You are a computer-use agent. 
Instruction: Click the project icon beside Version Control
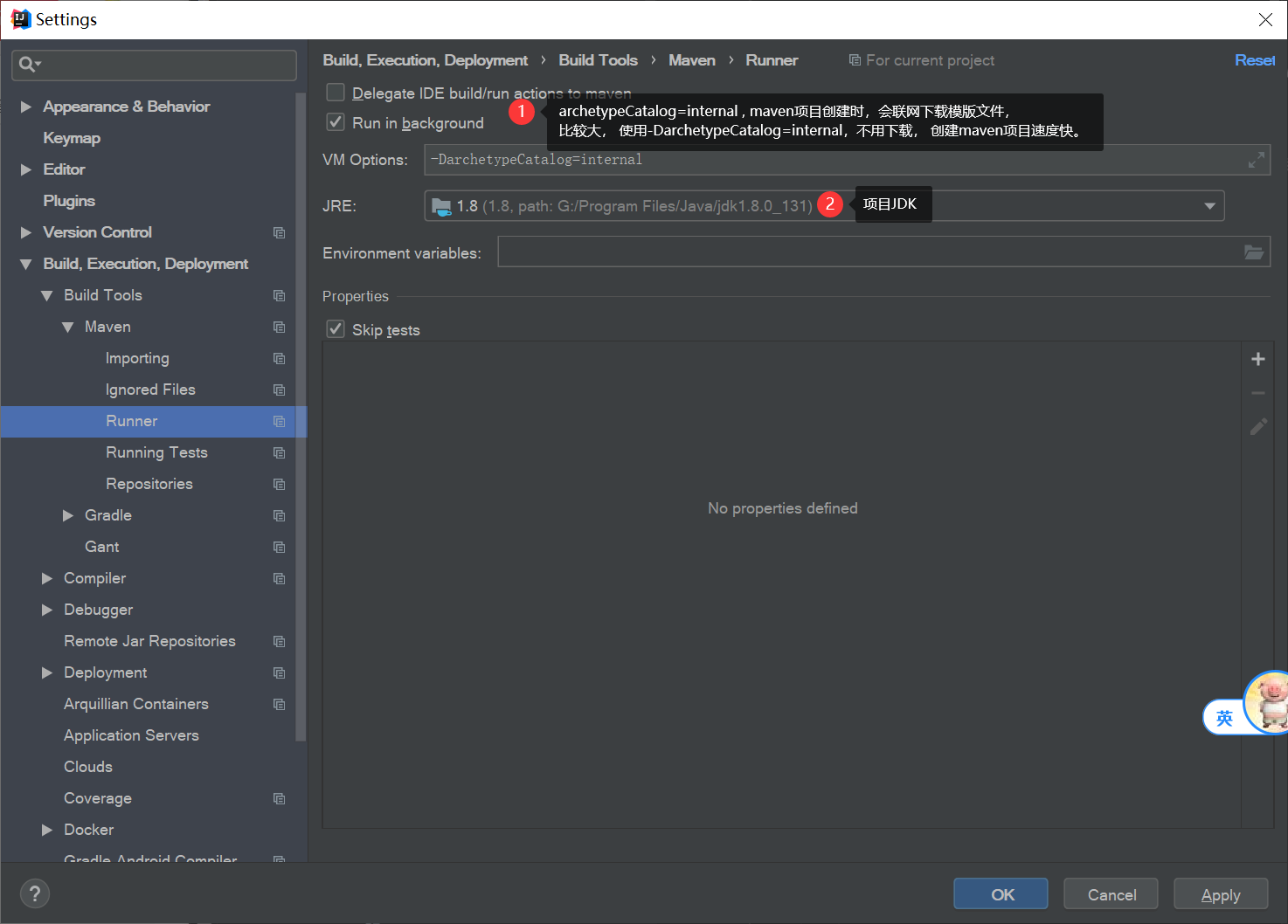(280, 232)
